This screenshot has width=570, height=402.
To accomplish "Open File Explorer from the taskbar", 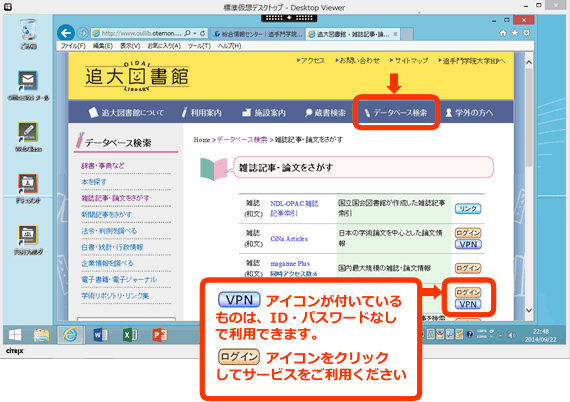I will 41,335.
